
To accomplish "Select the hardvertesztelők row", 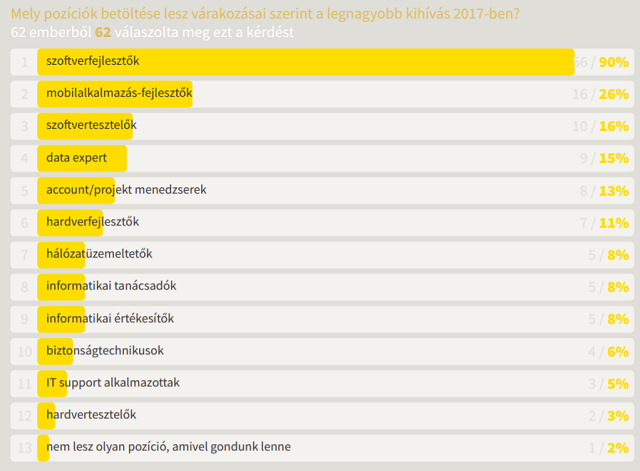I will 322,415.
